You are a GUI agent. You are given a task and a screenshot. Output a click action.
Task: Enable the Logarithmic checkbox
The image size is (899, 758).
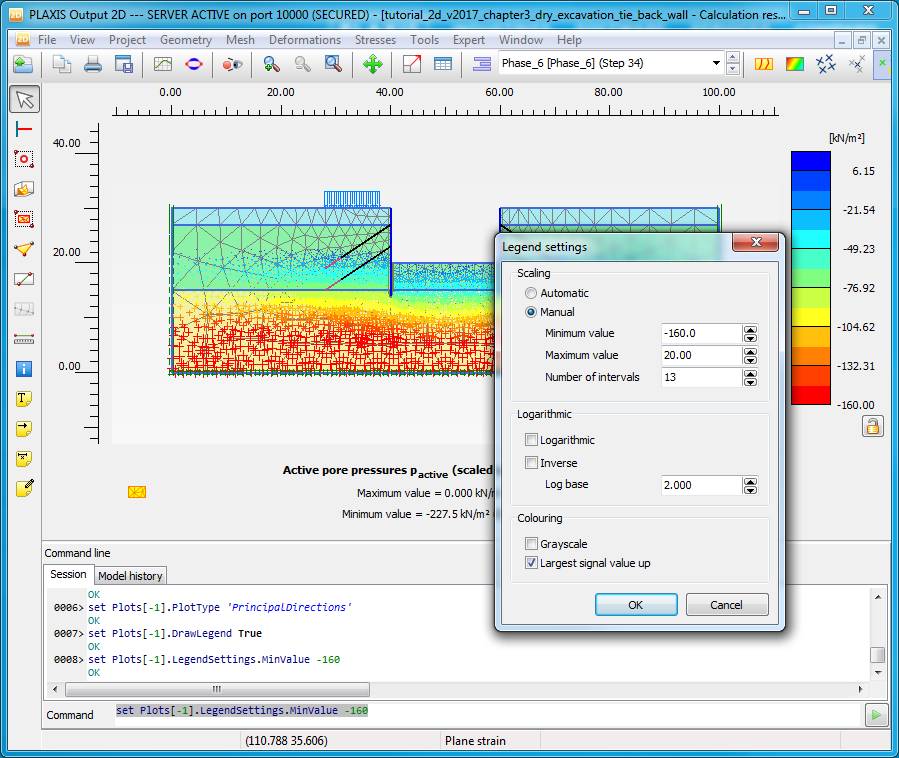click(531, 440)
